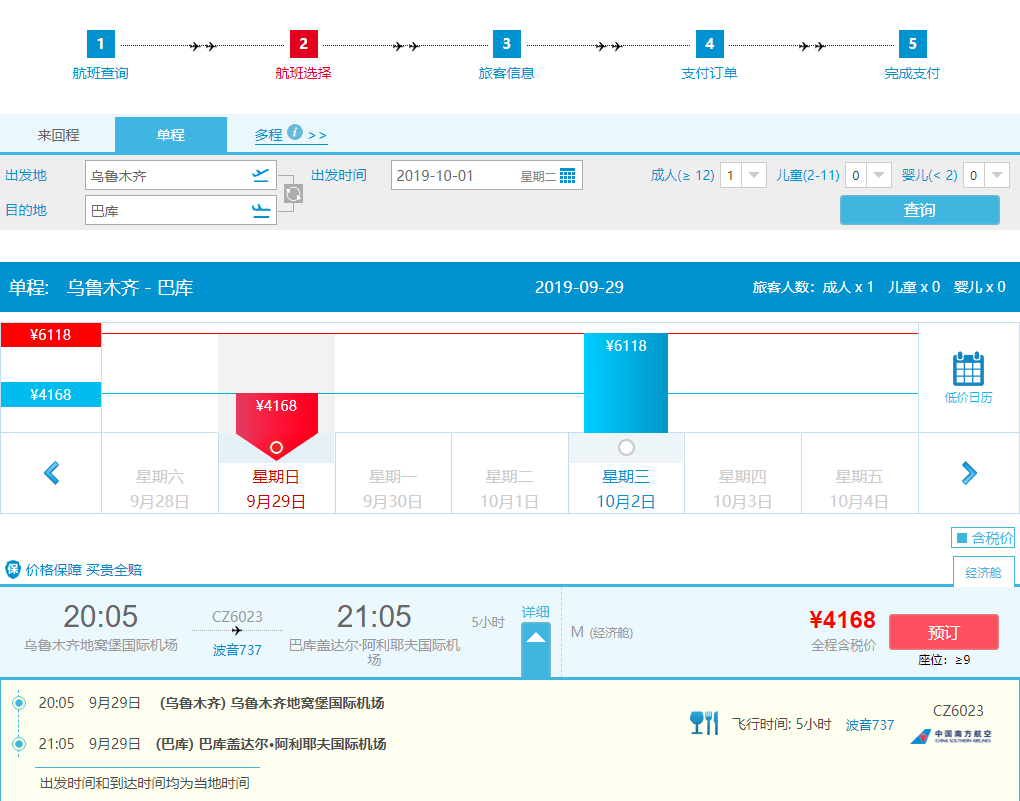
Task: Open the adult passenger count dropdown
Action: pos(753,175)
